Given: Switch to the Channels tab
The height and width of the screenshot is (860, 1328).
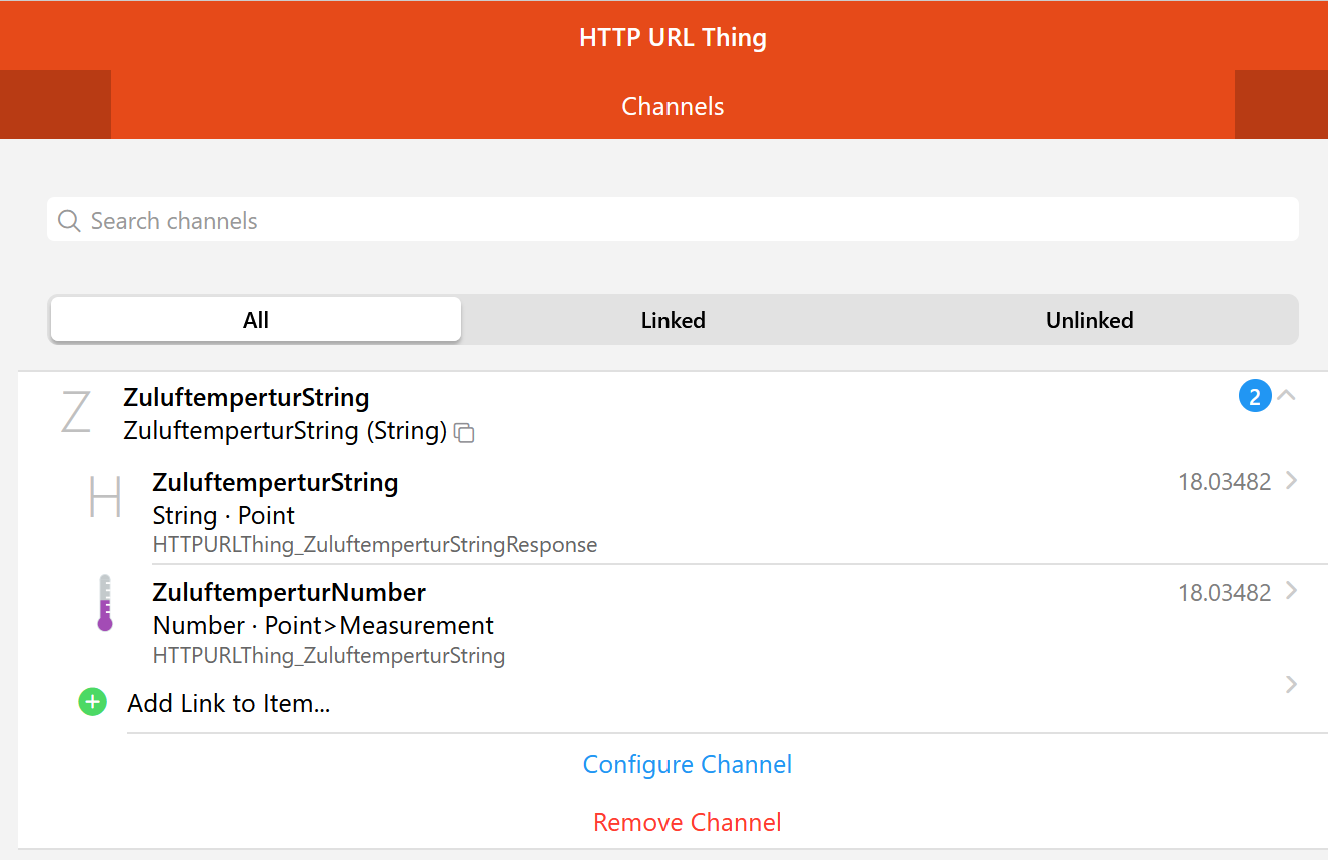Looking at the screenshot, I should [x=673, y=106].
